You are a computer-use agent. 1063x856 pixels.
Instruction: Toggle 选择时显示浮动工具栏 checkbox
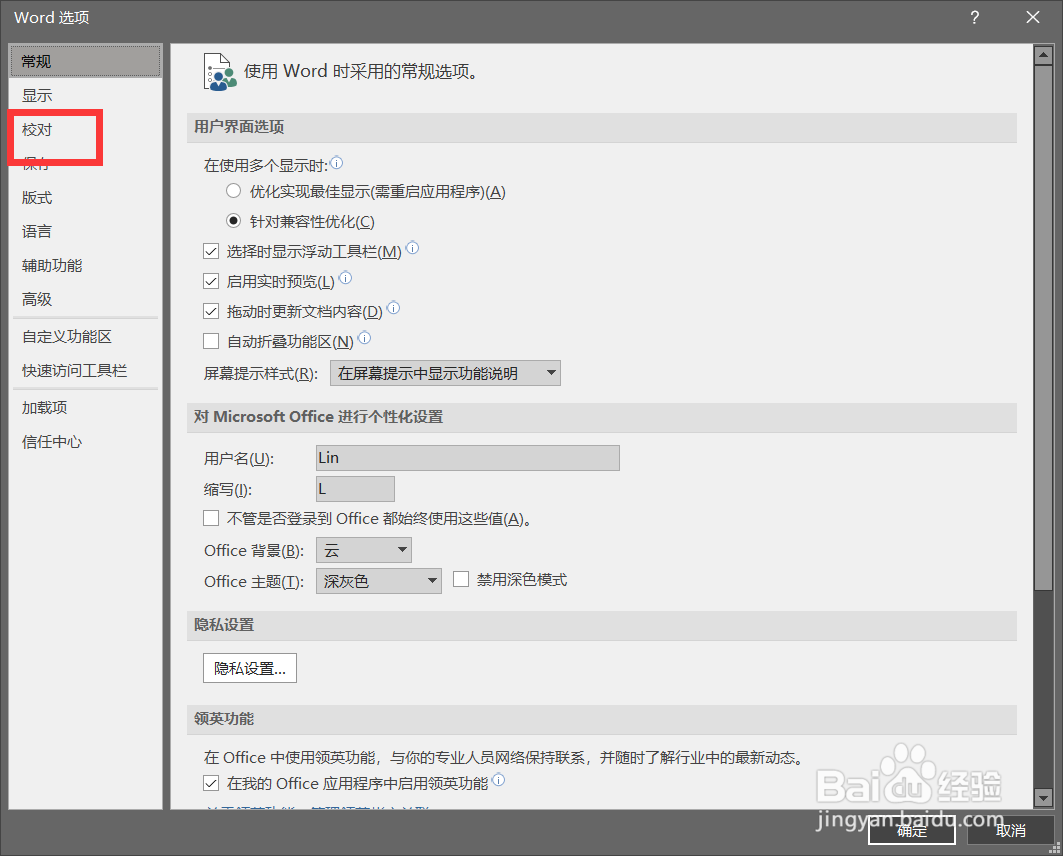point(211,251)
